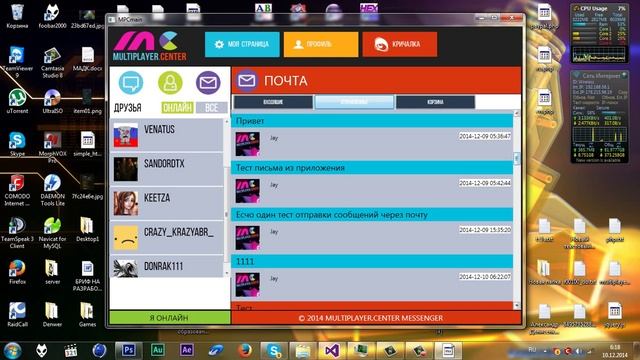Switch to the Входящие mail tab
The height and width of the screenshot is (360, 640).
pyautogui.click(x=273, y=102)
